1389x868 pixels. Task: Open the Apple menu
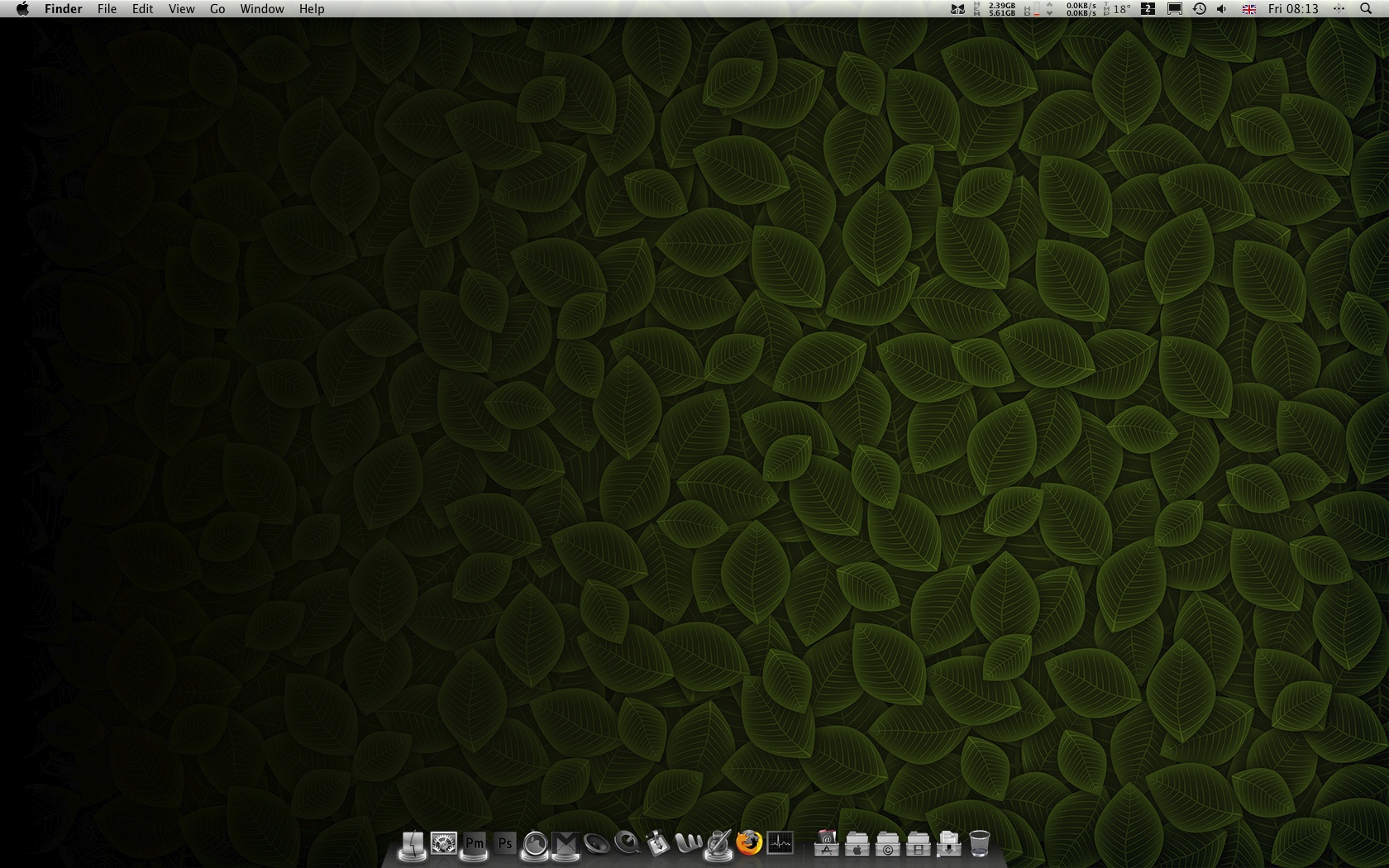click(22, 8)
